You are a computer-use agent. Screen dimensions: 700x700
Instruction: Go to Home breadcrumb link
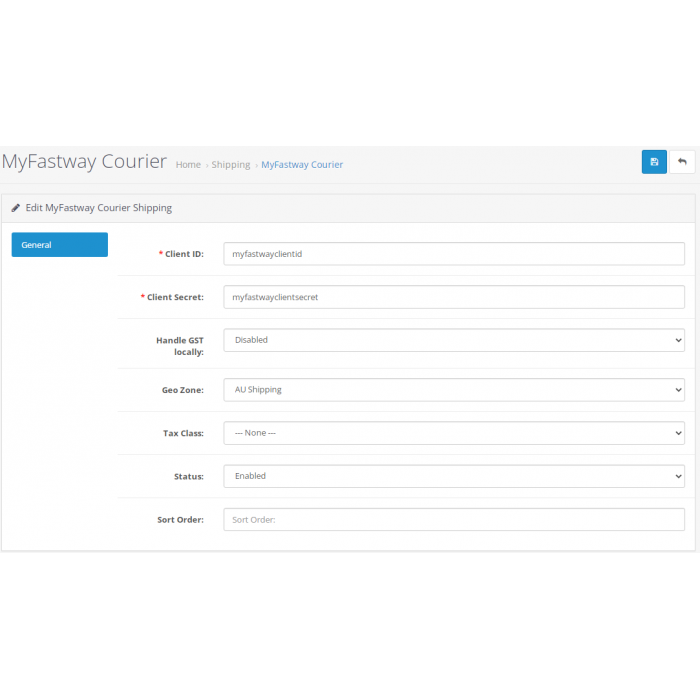tap(188, 165)
